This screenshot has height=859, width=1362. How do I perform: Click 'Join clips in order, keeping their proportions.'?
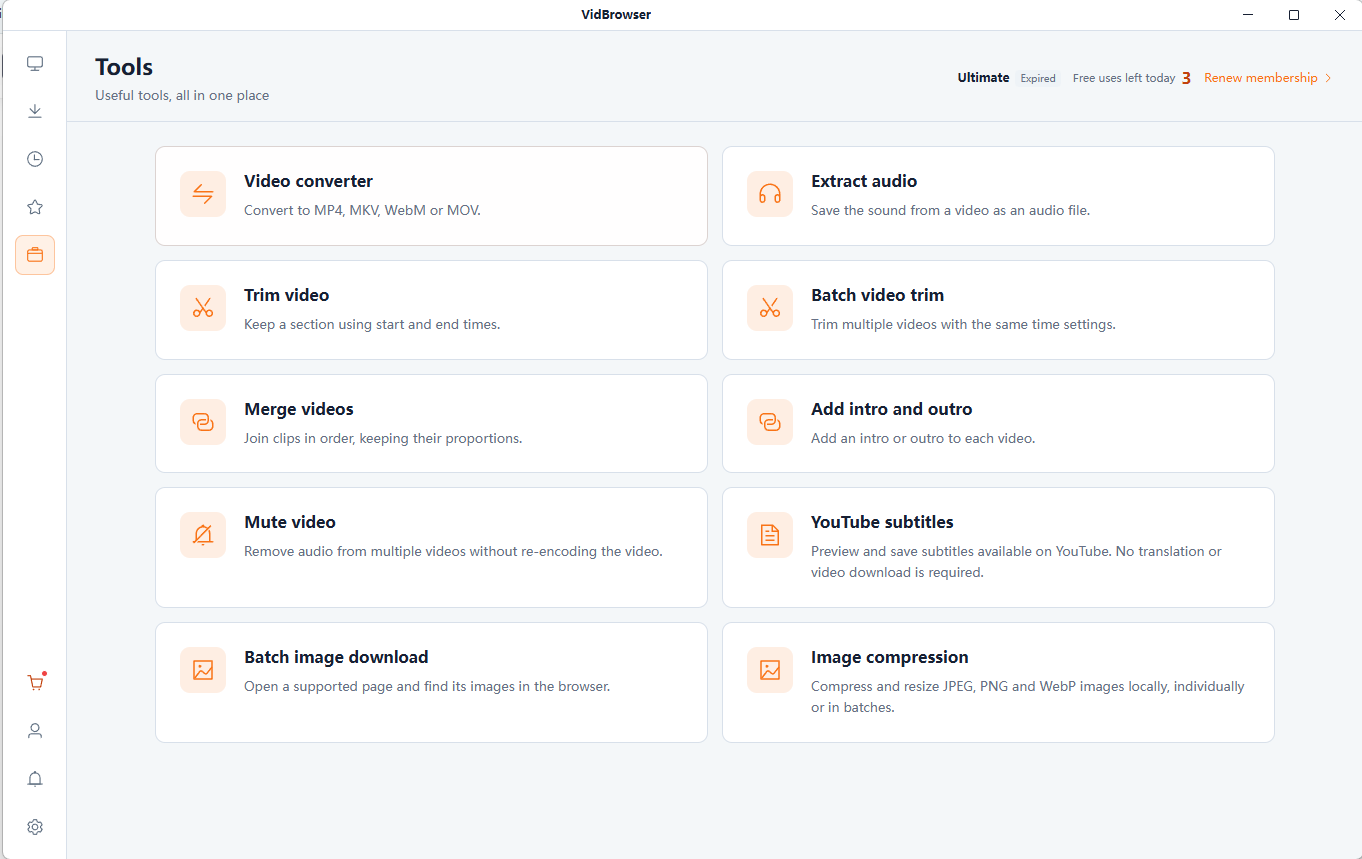coord(383,438)
